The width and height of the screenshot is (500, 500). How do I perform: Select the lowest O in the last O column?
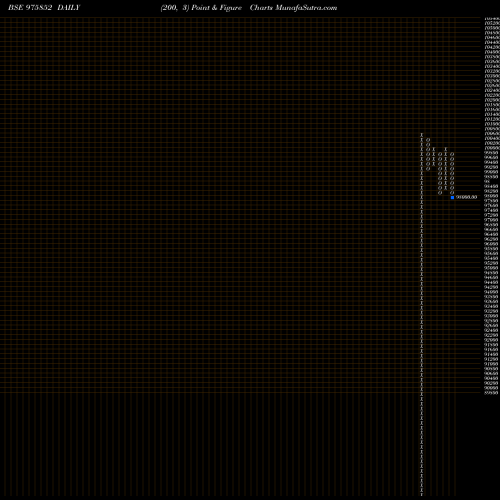tap(452, 193)
